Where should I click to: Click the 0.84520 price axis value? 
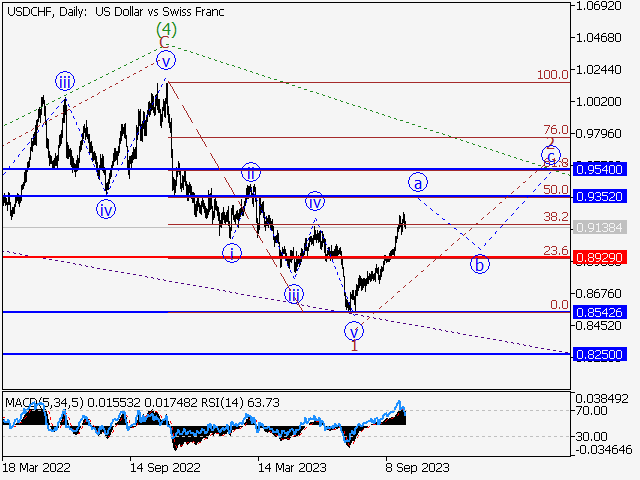[598, 326]
